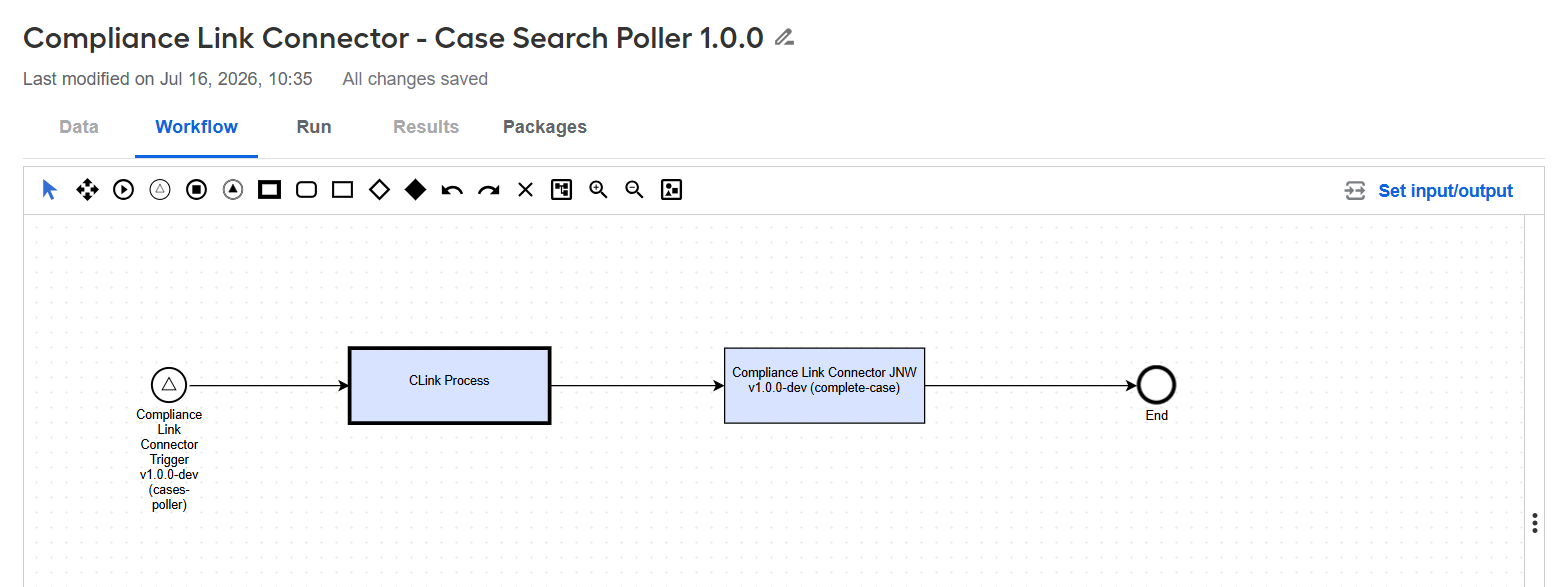1560x587 pixels.
Task: Select the Workflow tab
Action: click(196, 127)
